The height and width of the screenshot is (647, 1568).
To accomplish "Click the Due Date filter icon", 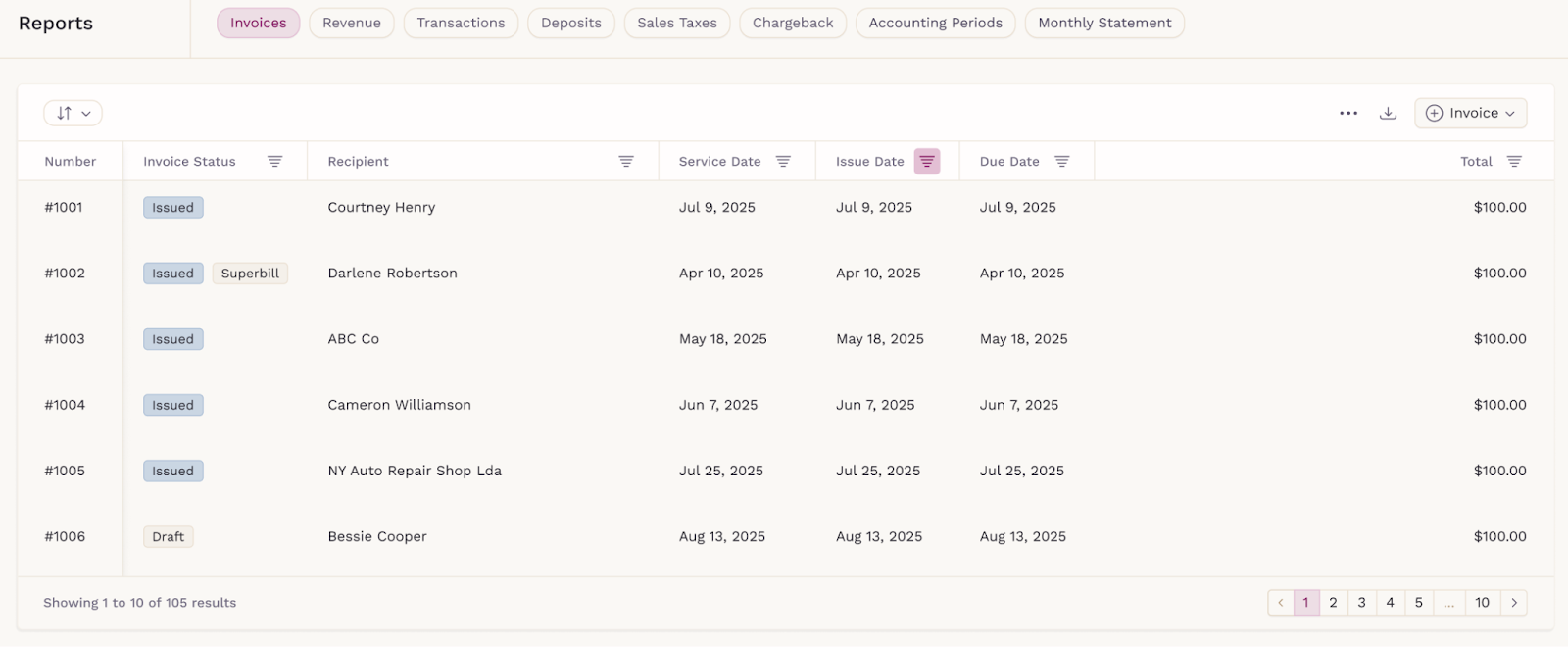I will click(x=1062, y=162).
